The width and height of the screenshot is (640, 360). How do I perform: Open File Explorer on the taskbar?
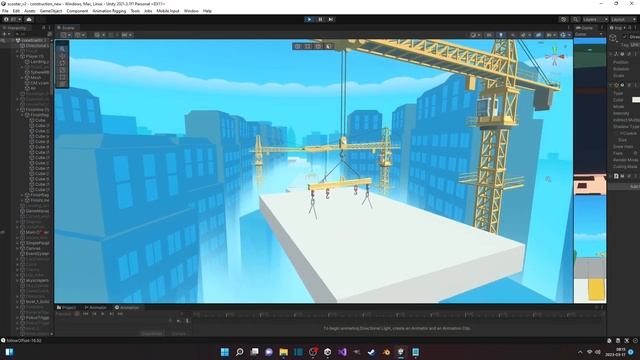coord(284,352)
